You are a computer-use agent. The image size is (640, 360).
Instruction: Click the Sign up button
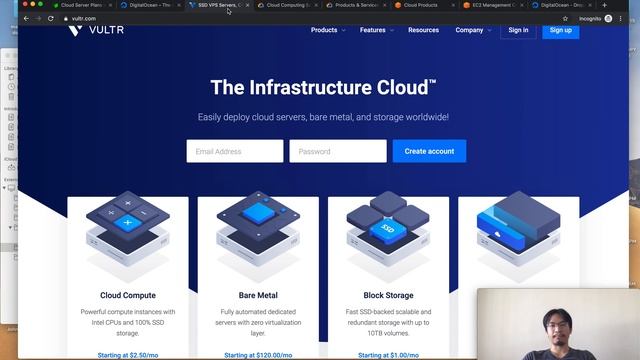click(x=561, y=30)
